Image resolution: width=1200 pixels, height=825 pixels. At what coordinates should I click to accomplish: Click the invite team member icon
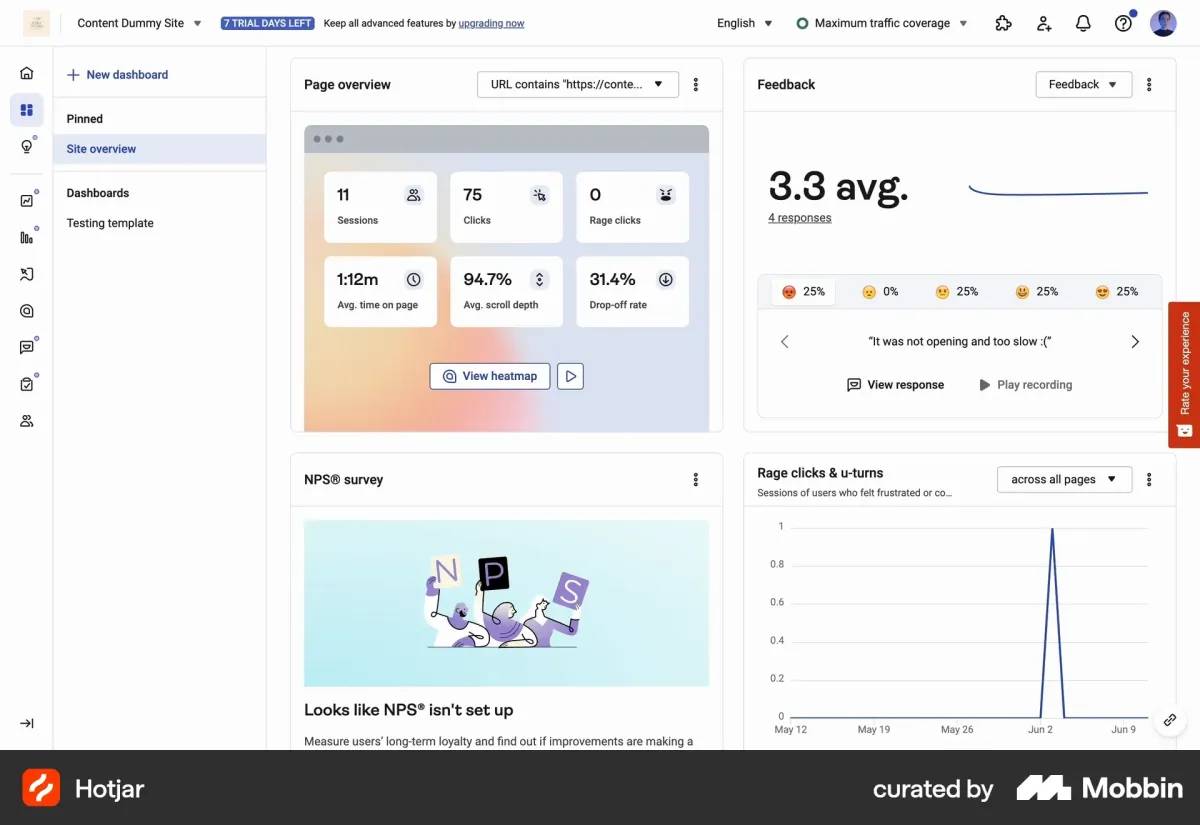click(1044, 23)
